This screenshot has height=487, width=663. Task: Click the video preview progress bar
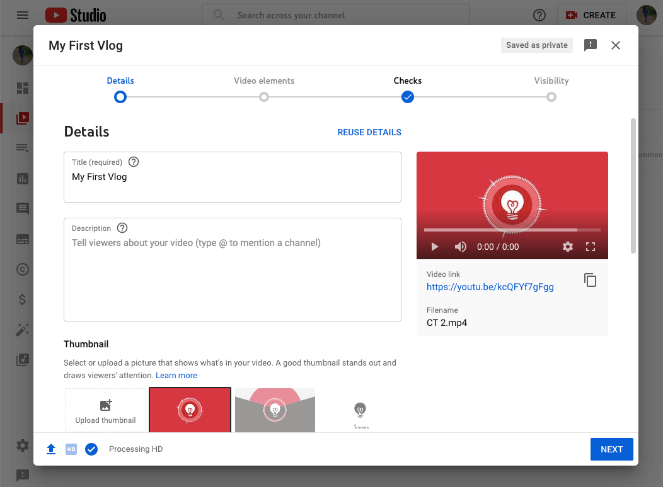click(512, 230)
